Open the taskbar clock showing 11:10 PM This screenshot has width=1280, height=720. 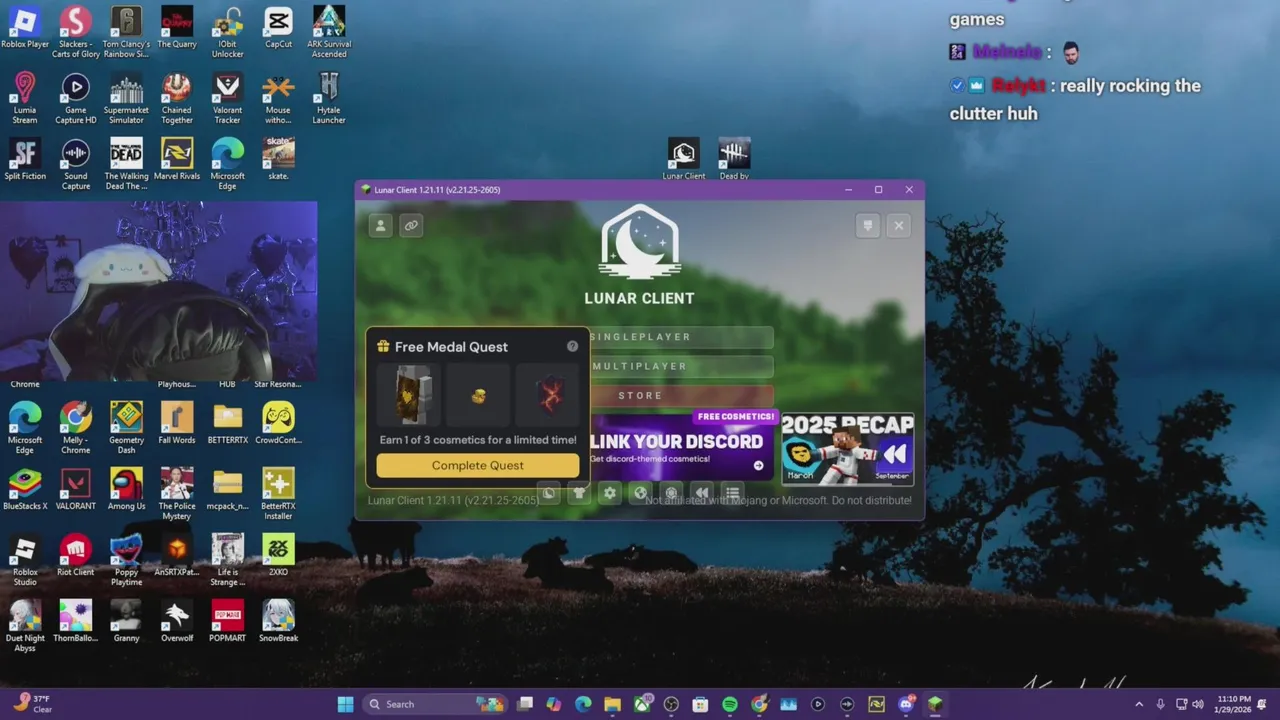click(1234, 704)
